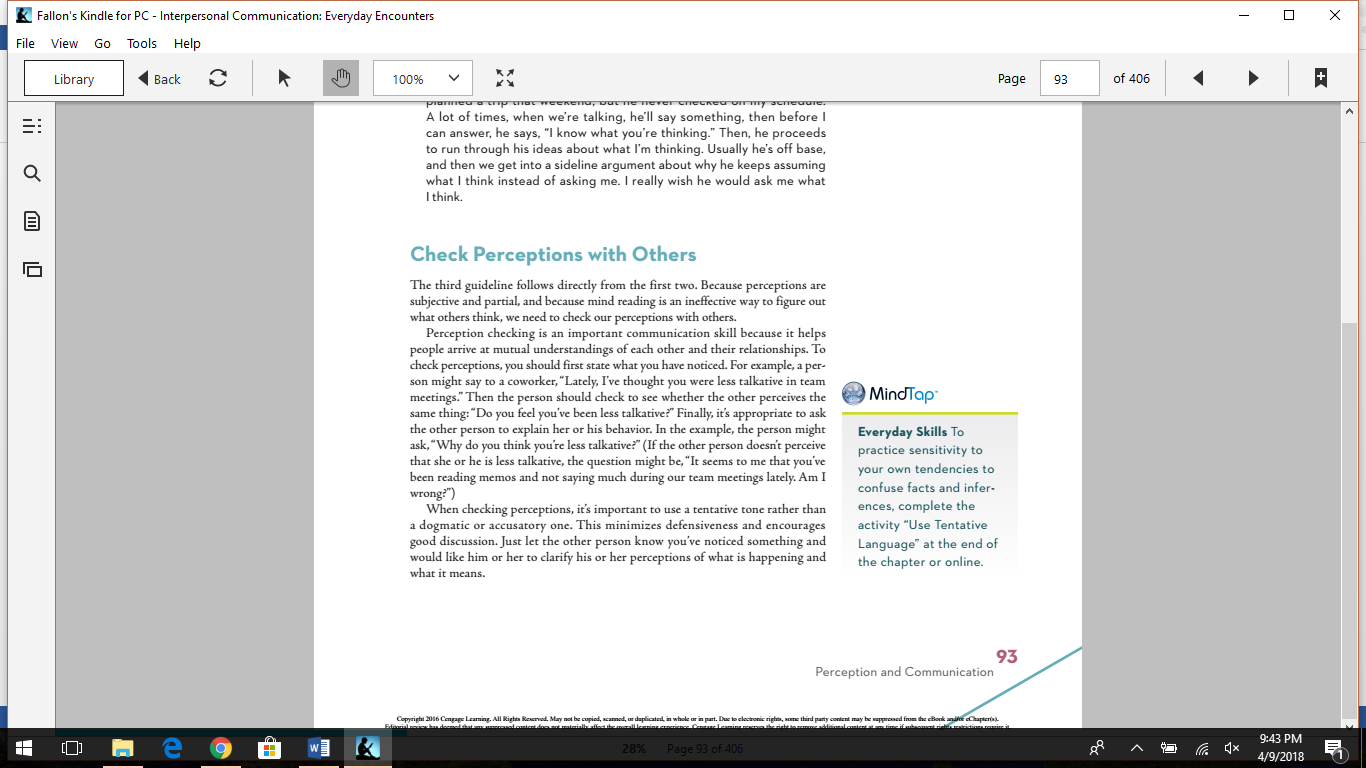Select the text selection arrow tool
The width and height of the screenshot is (1366, 768).
click(284, 77)
